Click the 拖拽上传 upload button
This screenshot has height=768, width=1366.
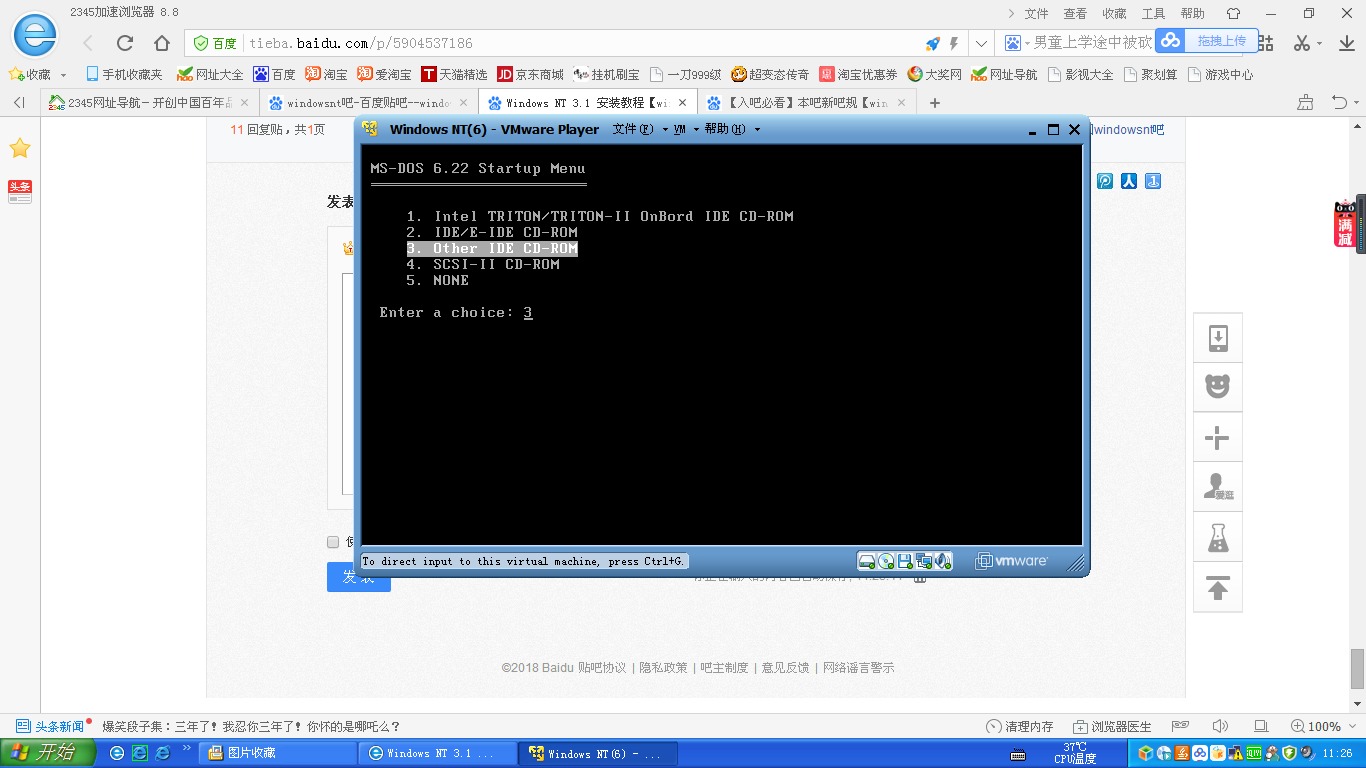tap(1207, 41)
